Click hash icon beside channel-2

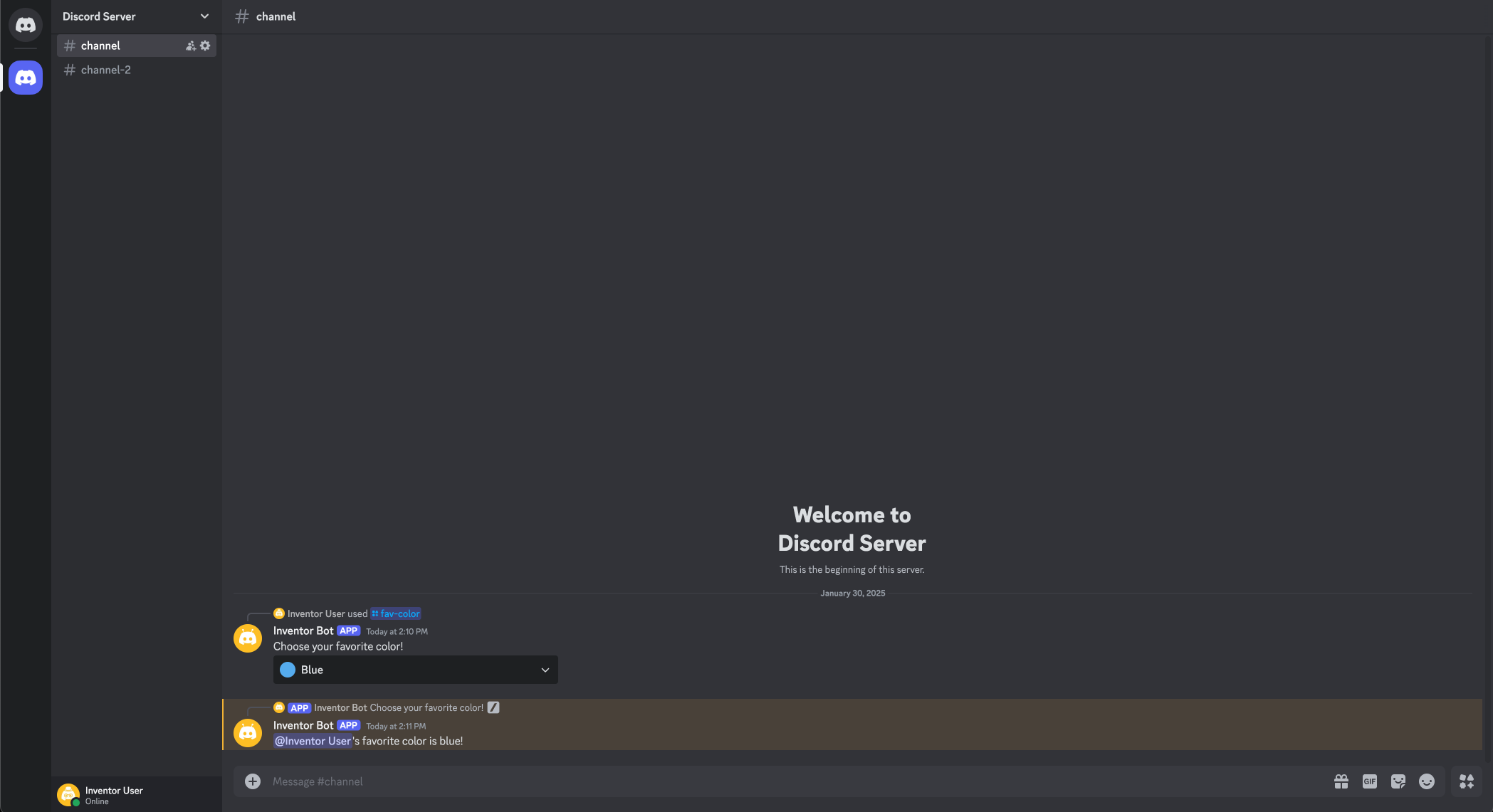click(70, 70)
